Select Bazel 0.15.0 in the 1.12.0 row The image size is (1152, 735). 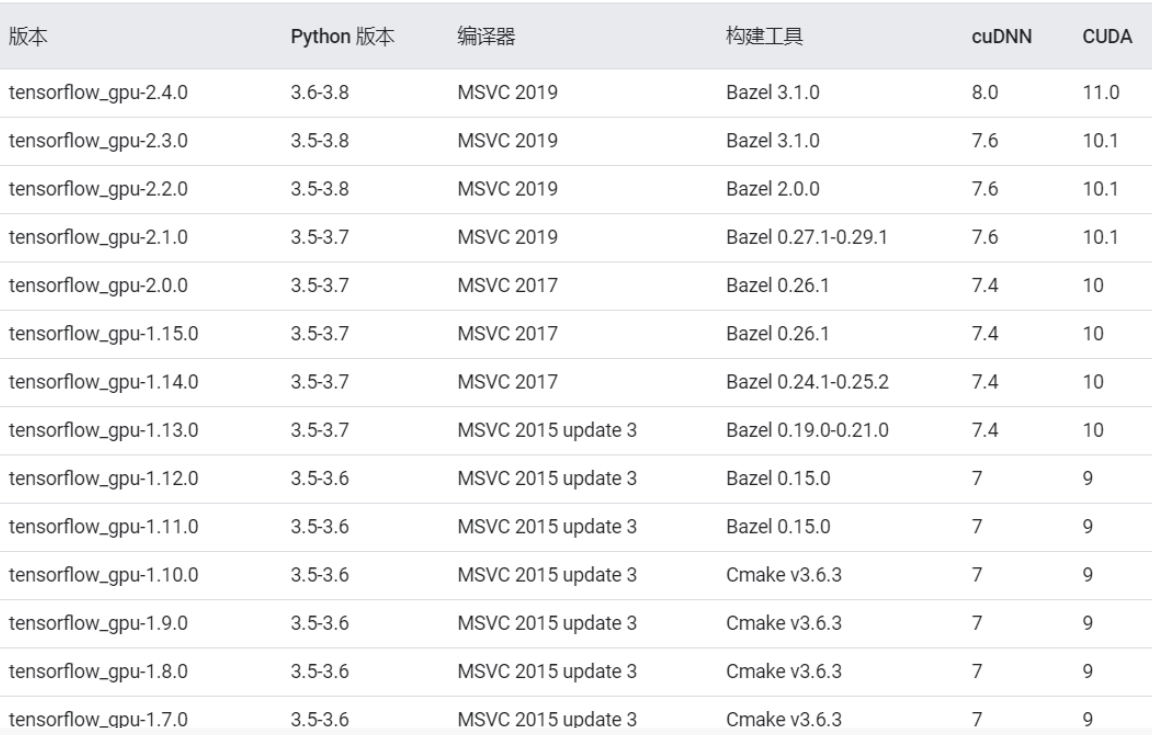point(778,478)
